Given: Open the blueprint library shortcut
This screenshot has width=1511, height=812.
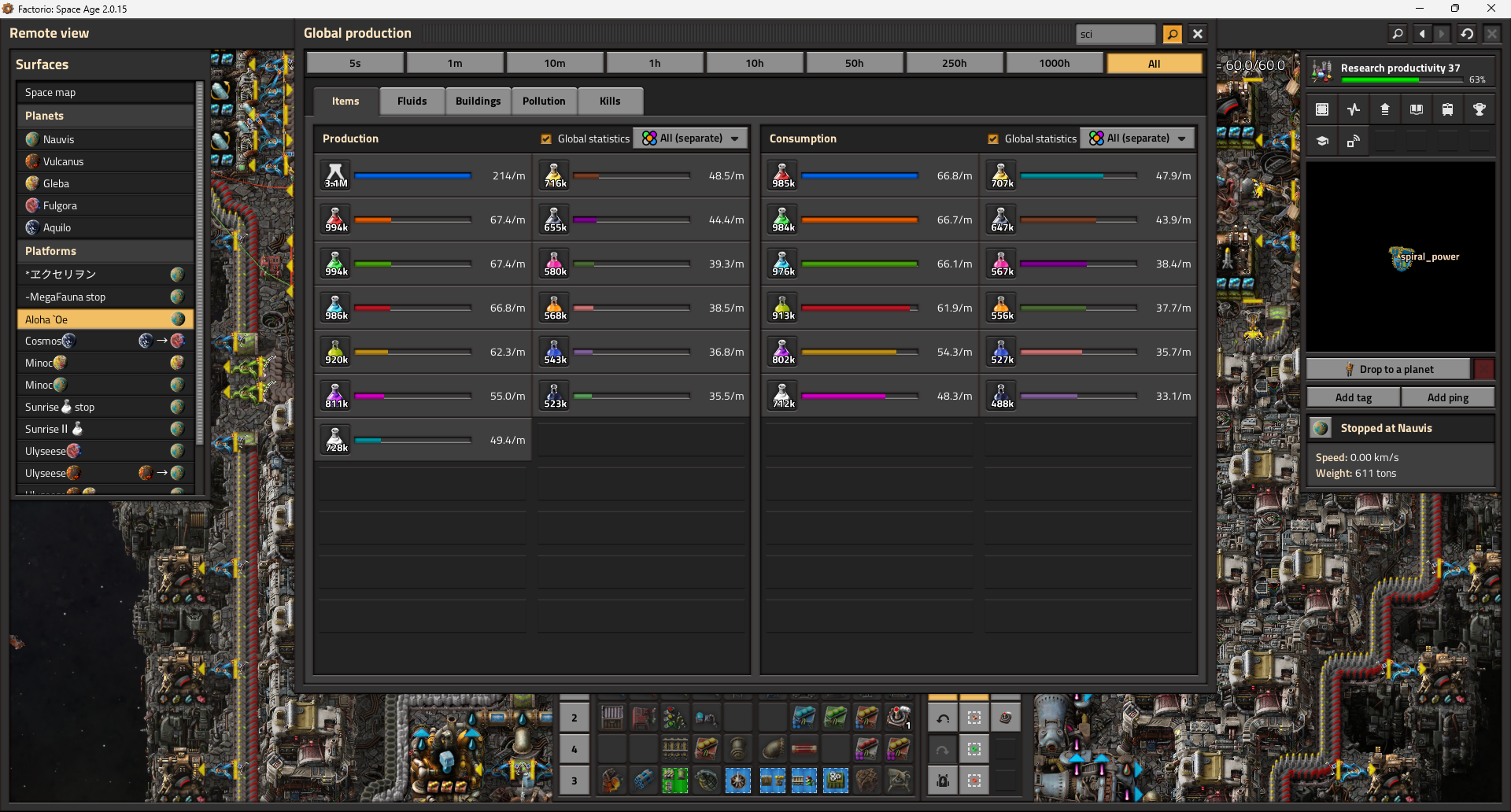Looking at the screenshot, I should 1322,110.
